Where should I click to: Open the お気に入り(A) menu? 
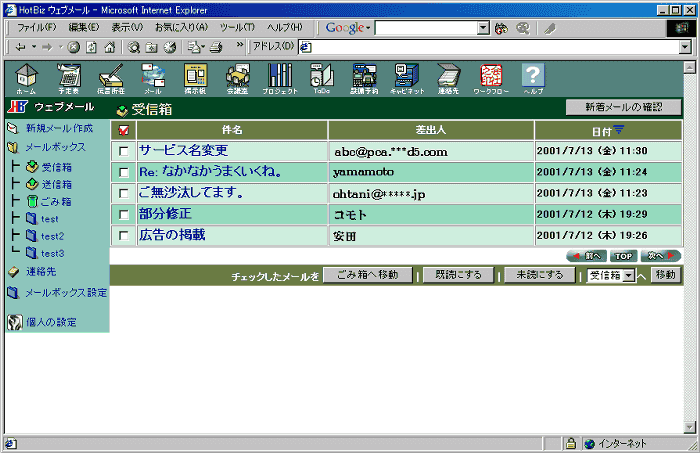pyautogui.click(x=181, y=28)
